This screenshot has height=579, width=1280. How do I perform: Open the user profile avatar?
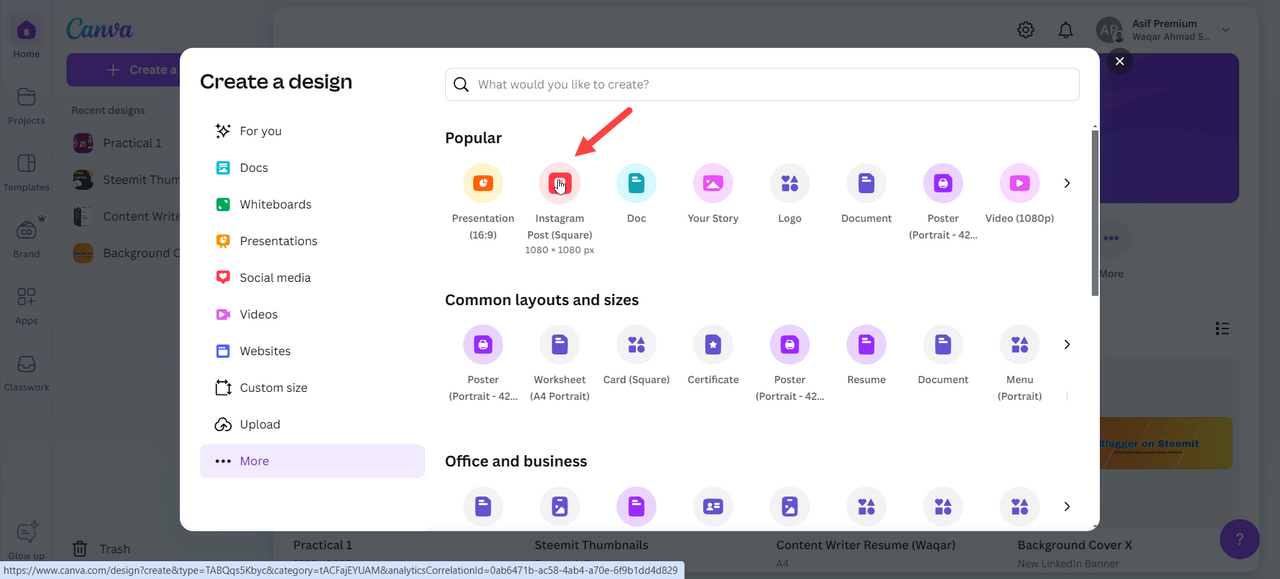pyautogui.click(x=1109, y=30)
